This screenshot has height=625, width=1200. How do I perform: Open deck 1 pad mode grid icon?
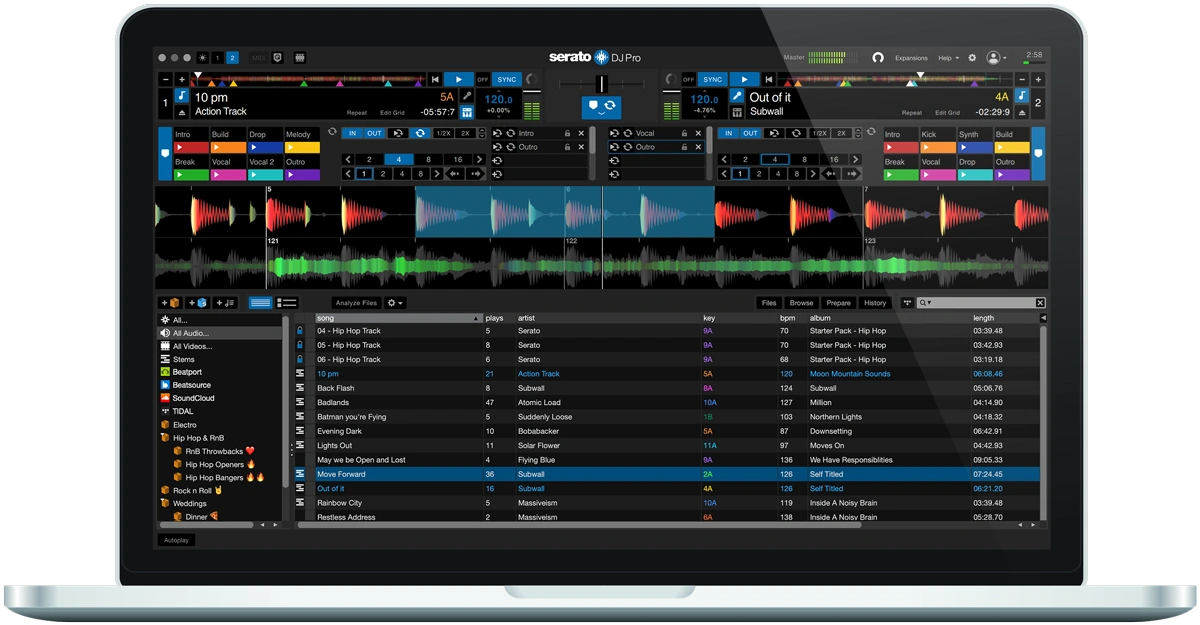(467, 112)
